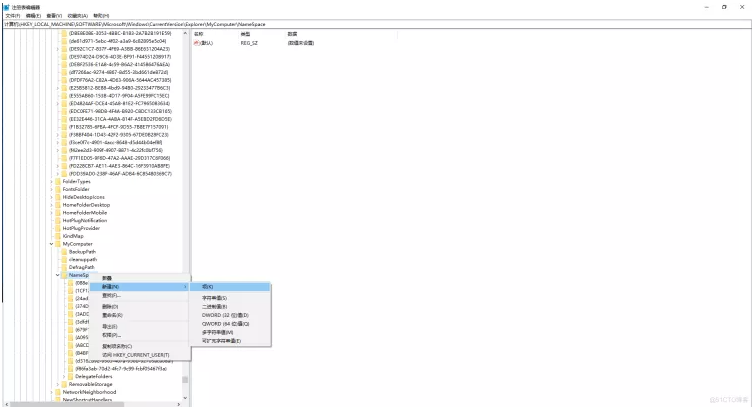754x410 pixels.
Task: Choose 重命名(R) in the context menu
Action: (139, 315)
